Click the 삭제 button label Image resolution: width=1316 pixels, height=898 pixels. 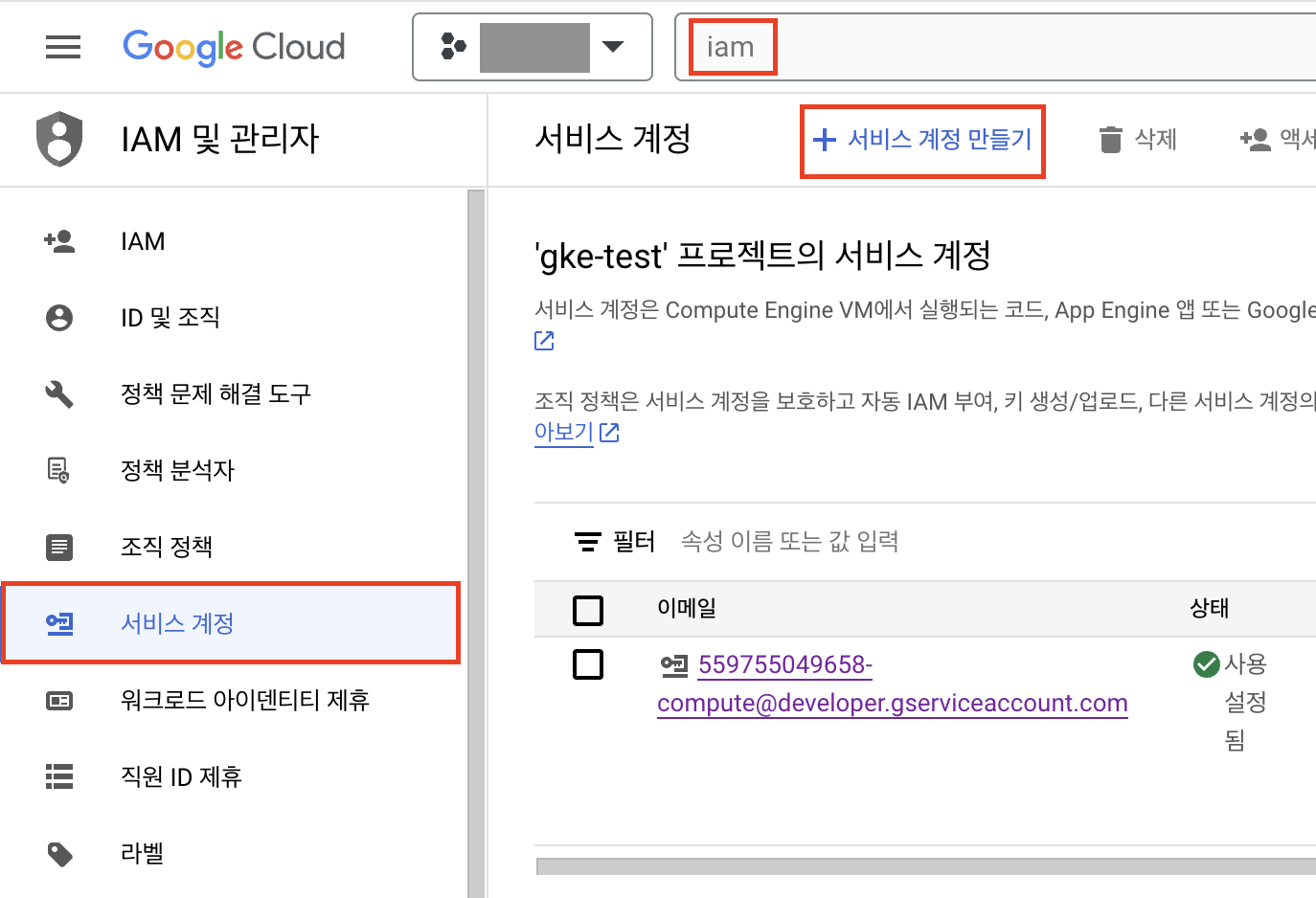[x=1155, y=140]
